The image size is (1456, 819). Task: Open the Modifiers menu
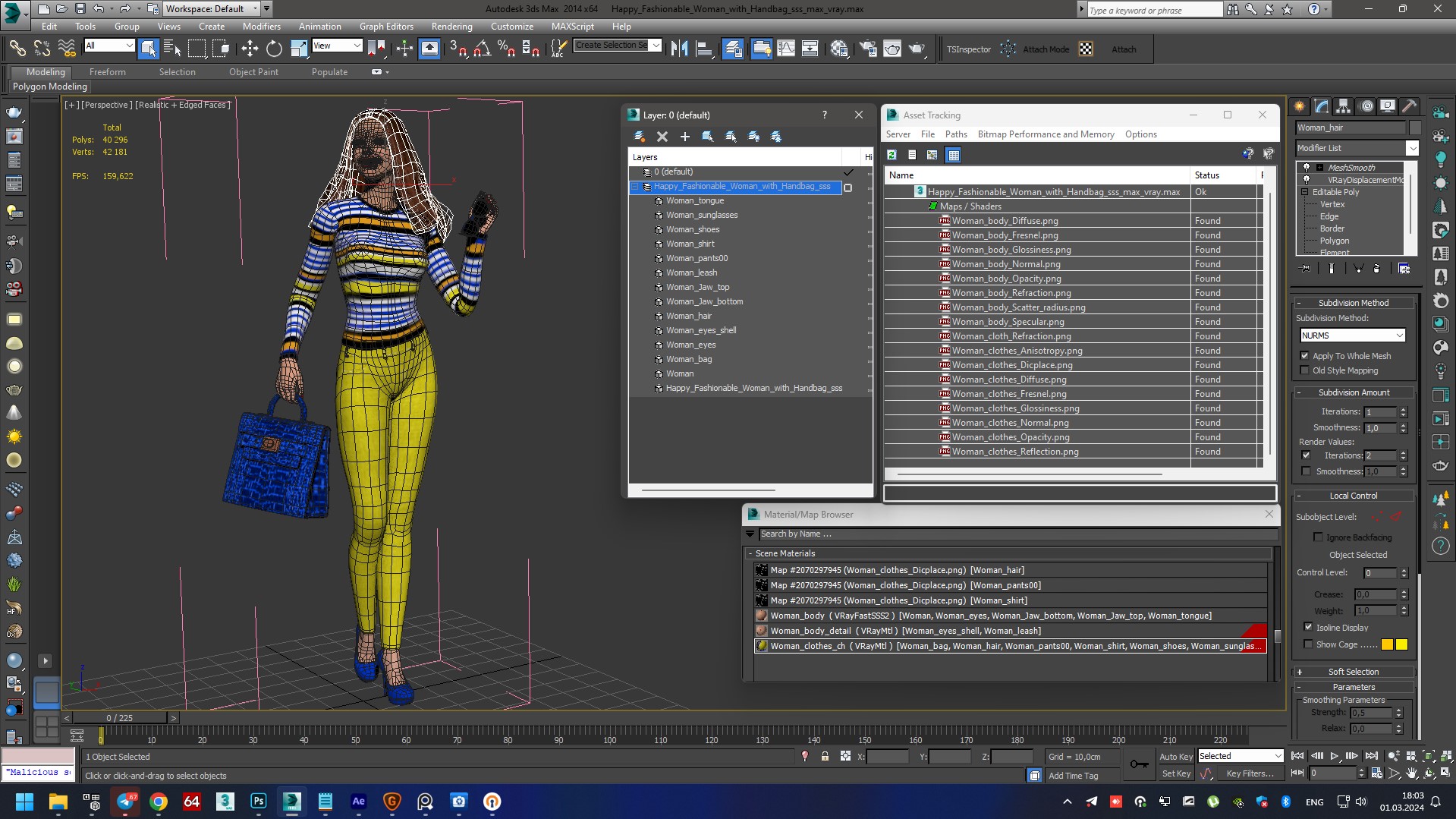click(261, 26)
